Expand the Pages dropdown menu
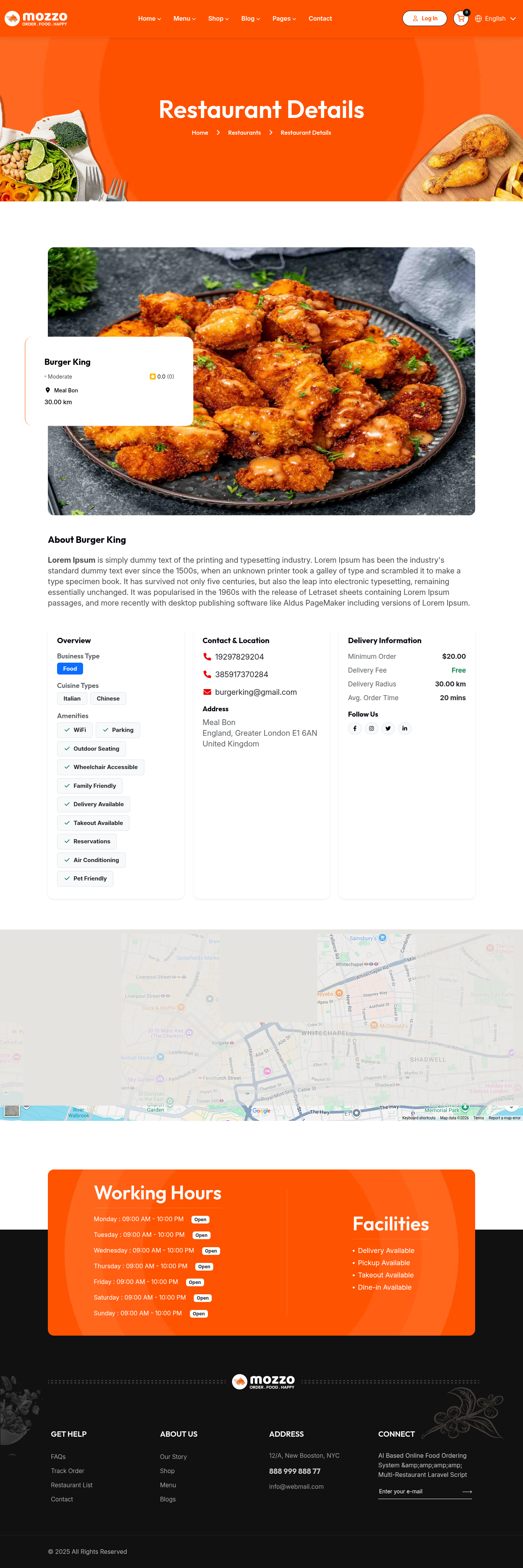523x1568 pixels. coord(284,19)
